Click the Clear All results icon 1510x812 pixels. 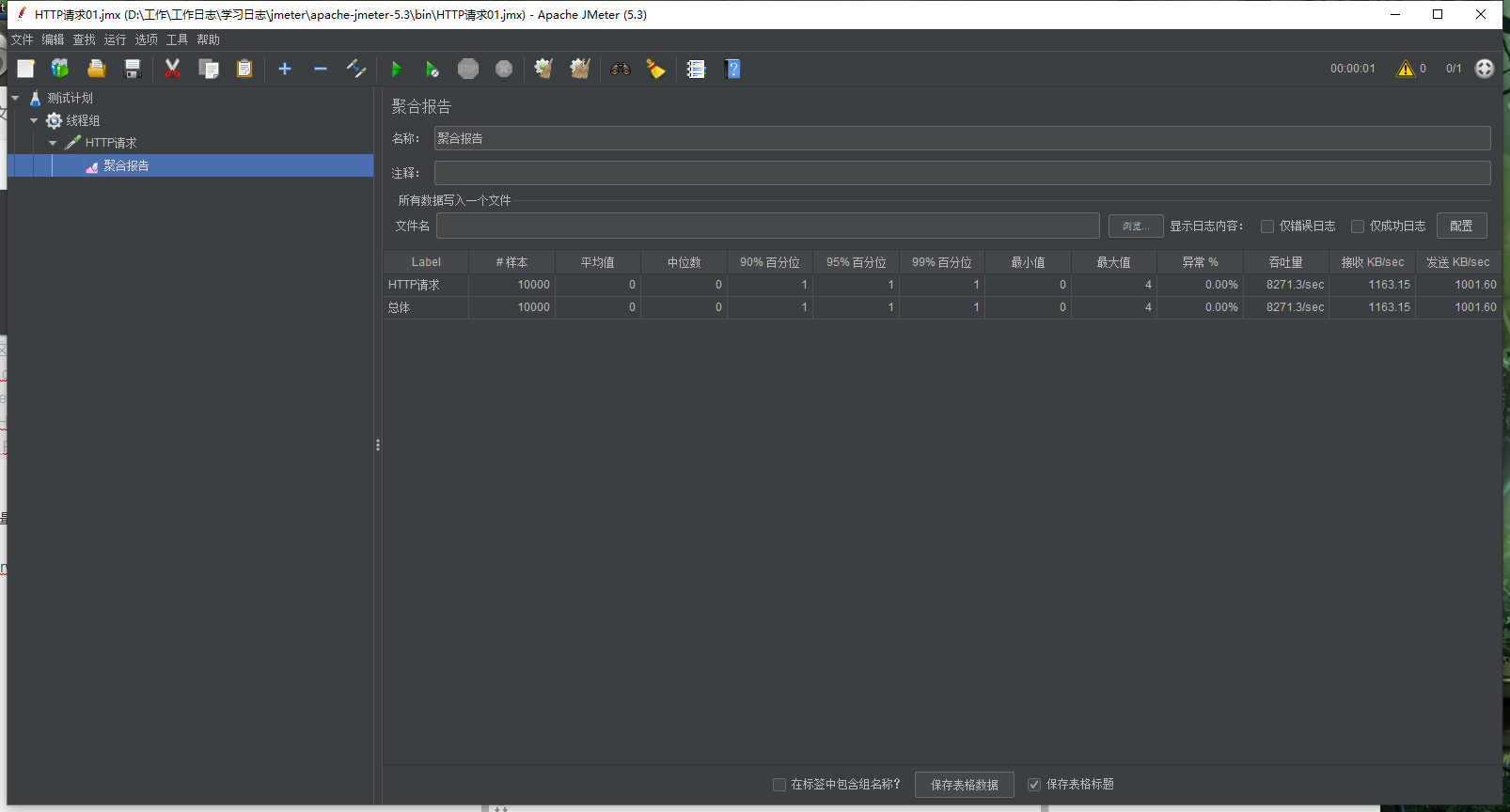point(580,69)
